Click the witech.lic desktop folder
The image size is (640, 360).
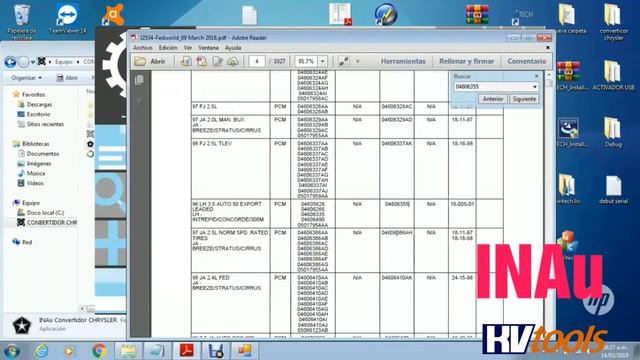(x=568, y=189)
